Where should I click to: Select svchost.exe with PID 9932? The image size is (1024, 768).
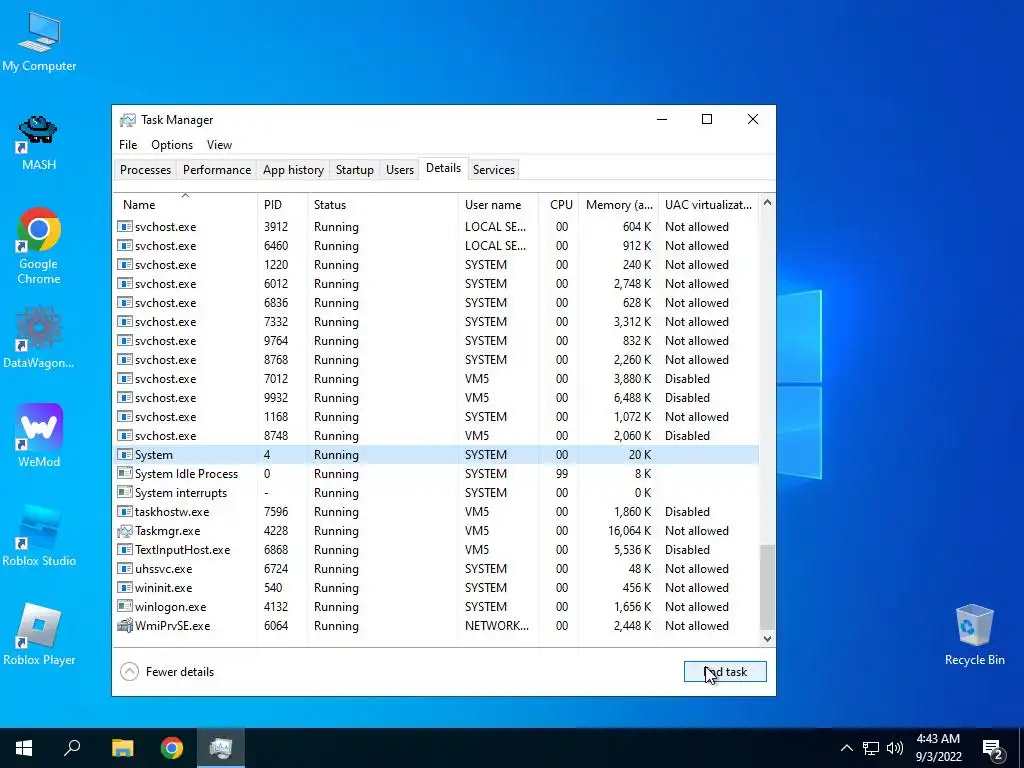click(436, 398)
